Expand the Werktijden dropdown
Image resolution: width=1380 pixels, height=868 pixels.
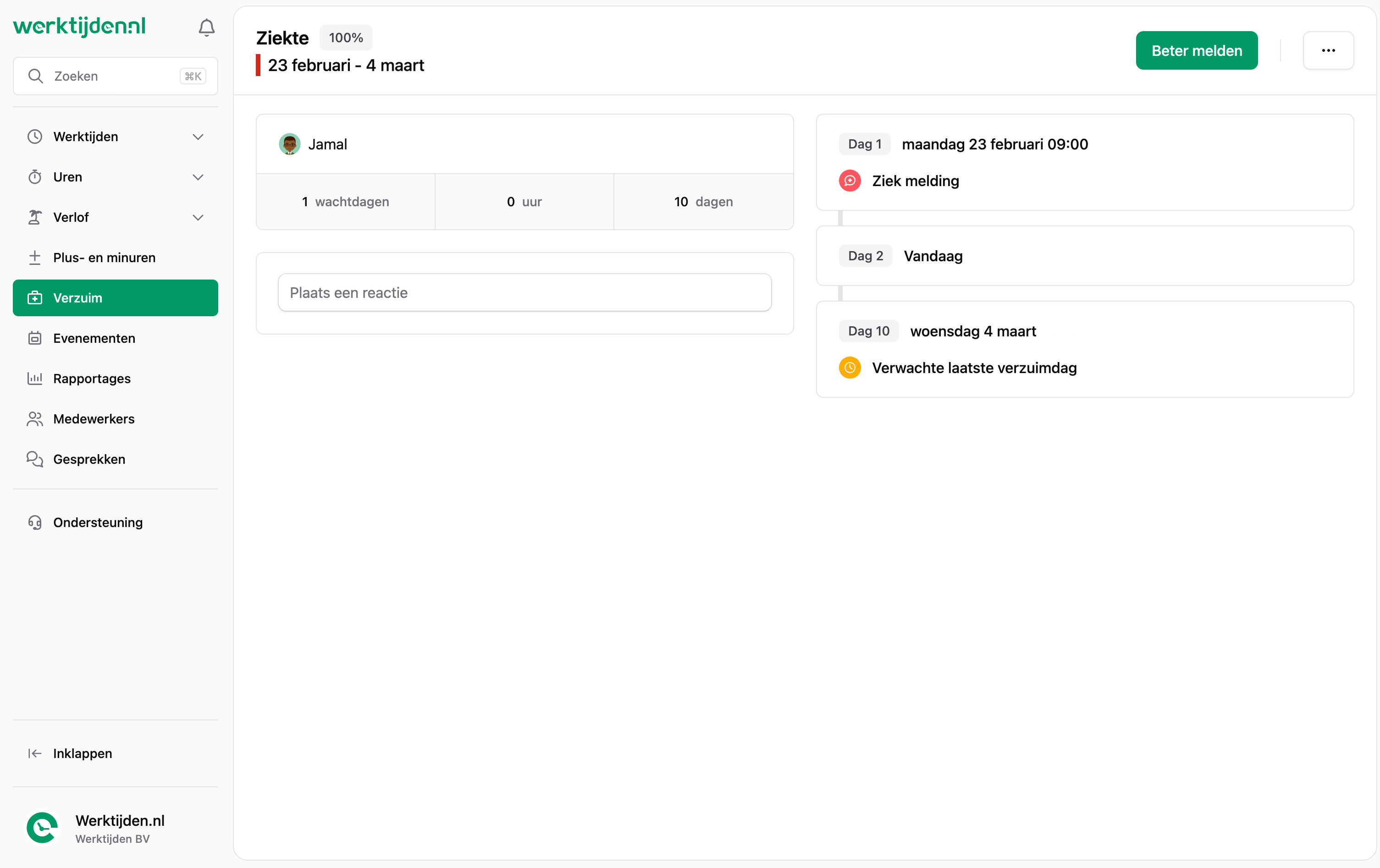click(x=198, y=137)
